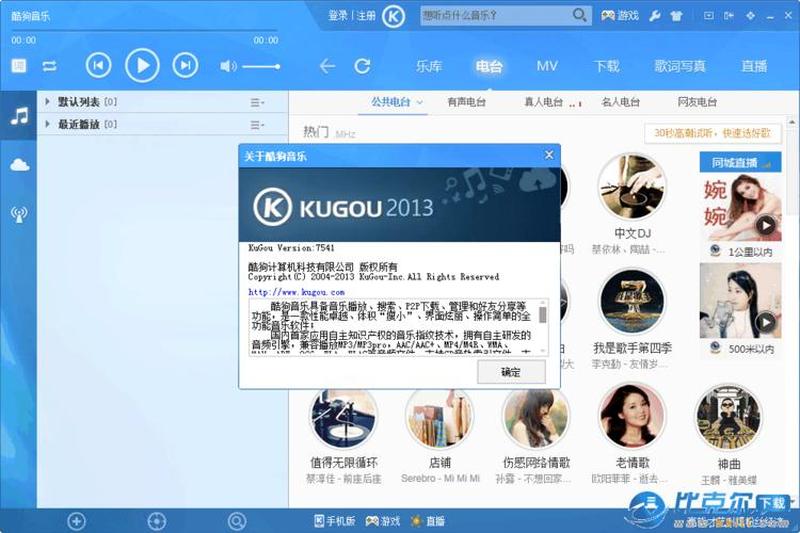This screenshot has width=800, height=533.
Task: Select the 真人电台 sub-tab
Action: 543,102
